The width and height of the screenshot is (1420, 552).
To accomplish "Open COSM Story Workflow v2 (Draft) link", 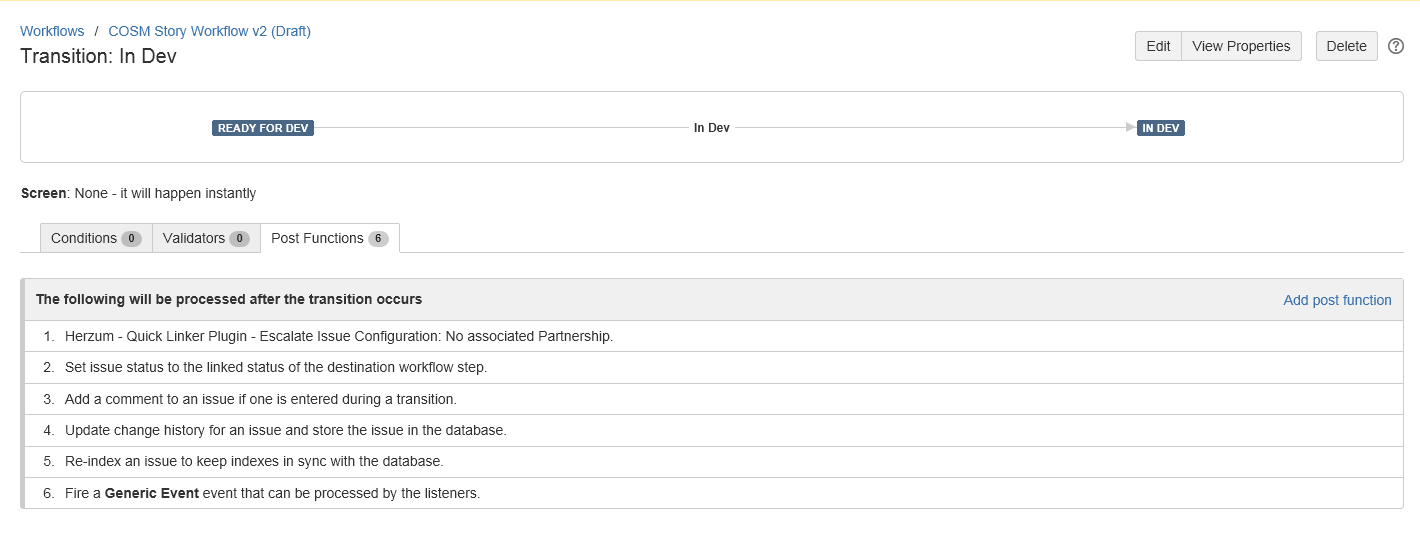I will [209, 31].
